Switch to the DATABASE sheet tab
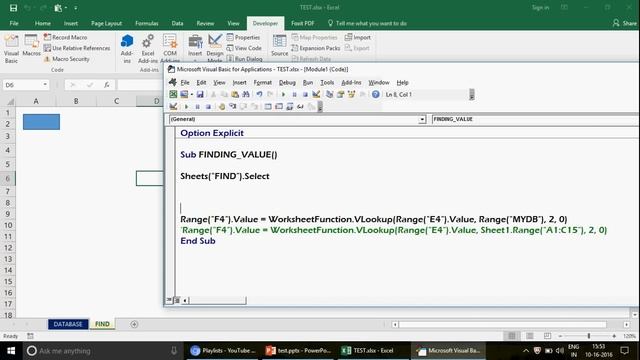Viewport: 640px width, 360px height. pos(68,324)
